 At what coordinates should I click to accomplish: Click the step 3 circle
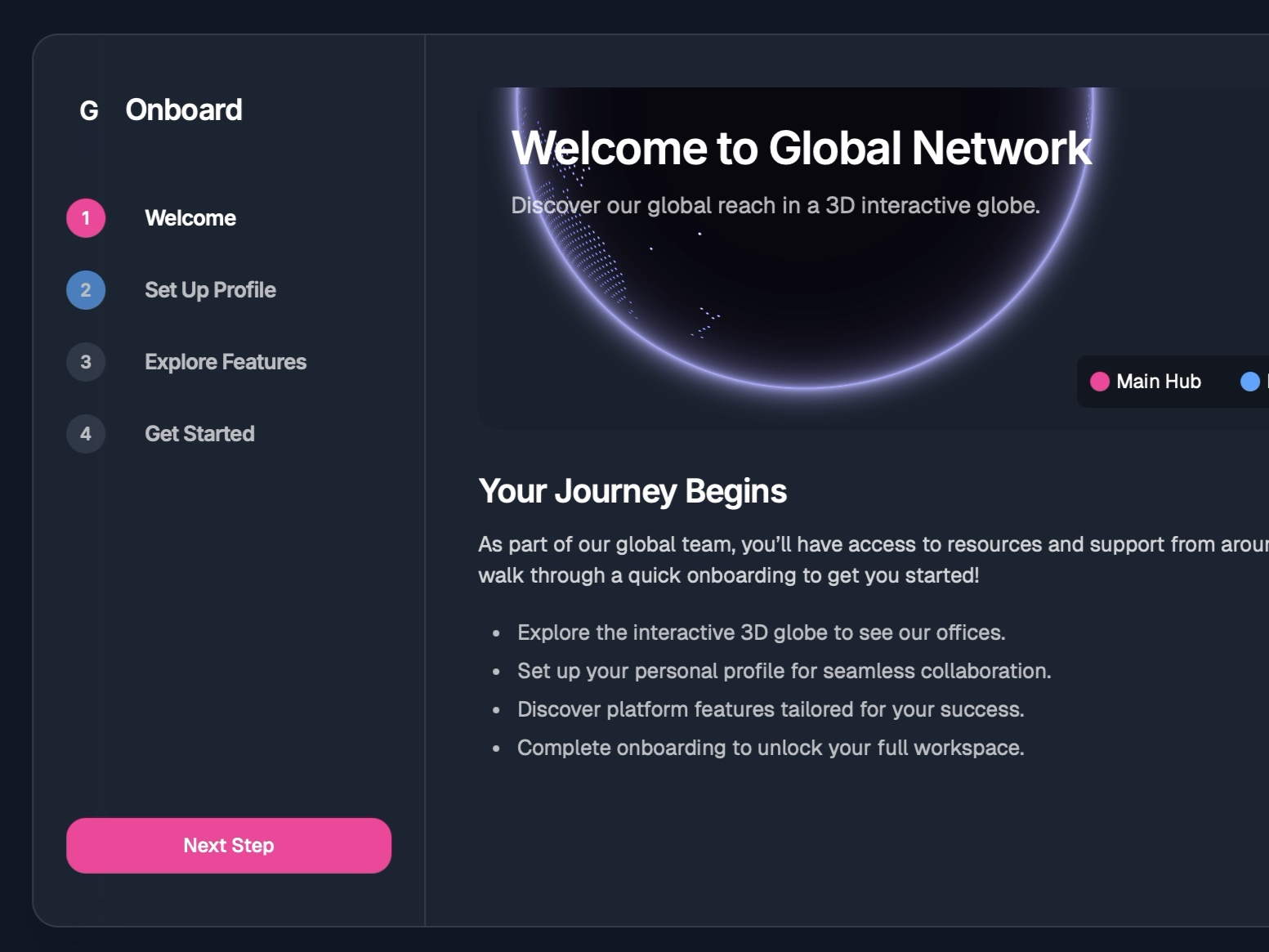(85, 362)
